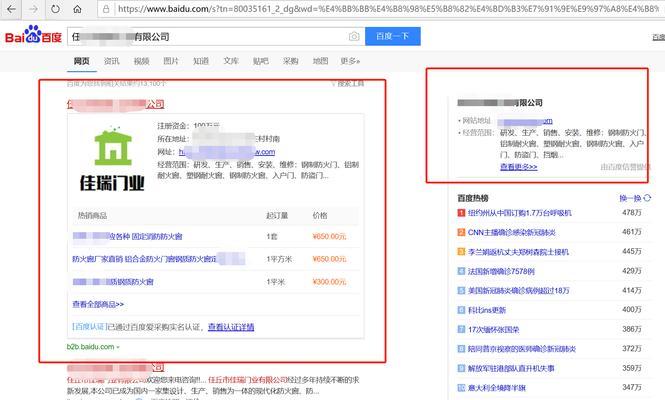Open hot item 纽约州从中国订购1.7万台呼吸机
Image resolution: width=665 pixels, height=400 pixels.
coord(520,213)
